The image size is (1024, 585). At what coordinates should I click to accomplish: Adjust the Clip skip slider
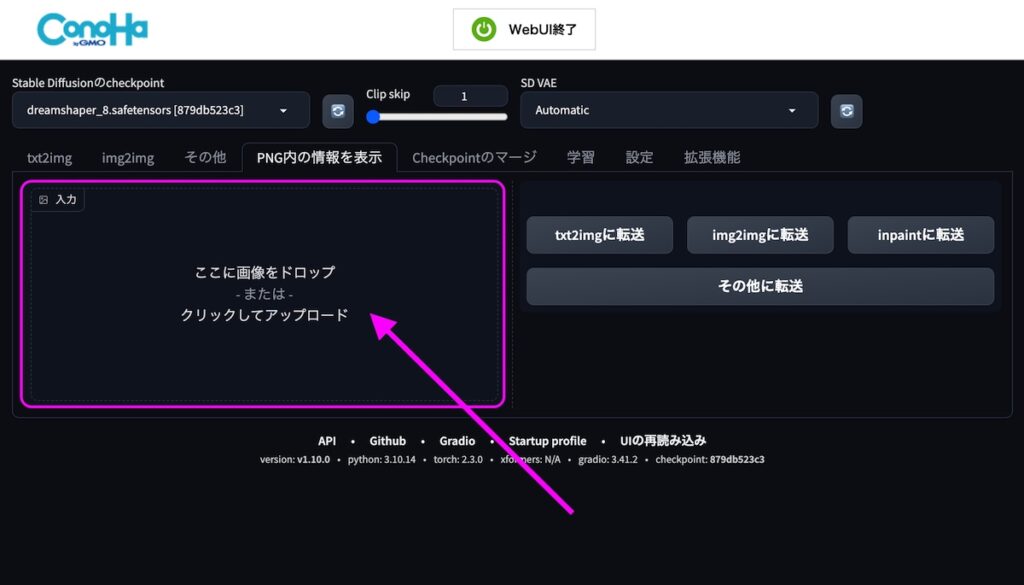tap(436, 117)
